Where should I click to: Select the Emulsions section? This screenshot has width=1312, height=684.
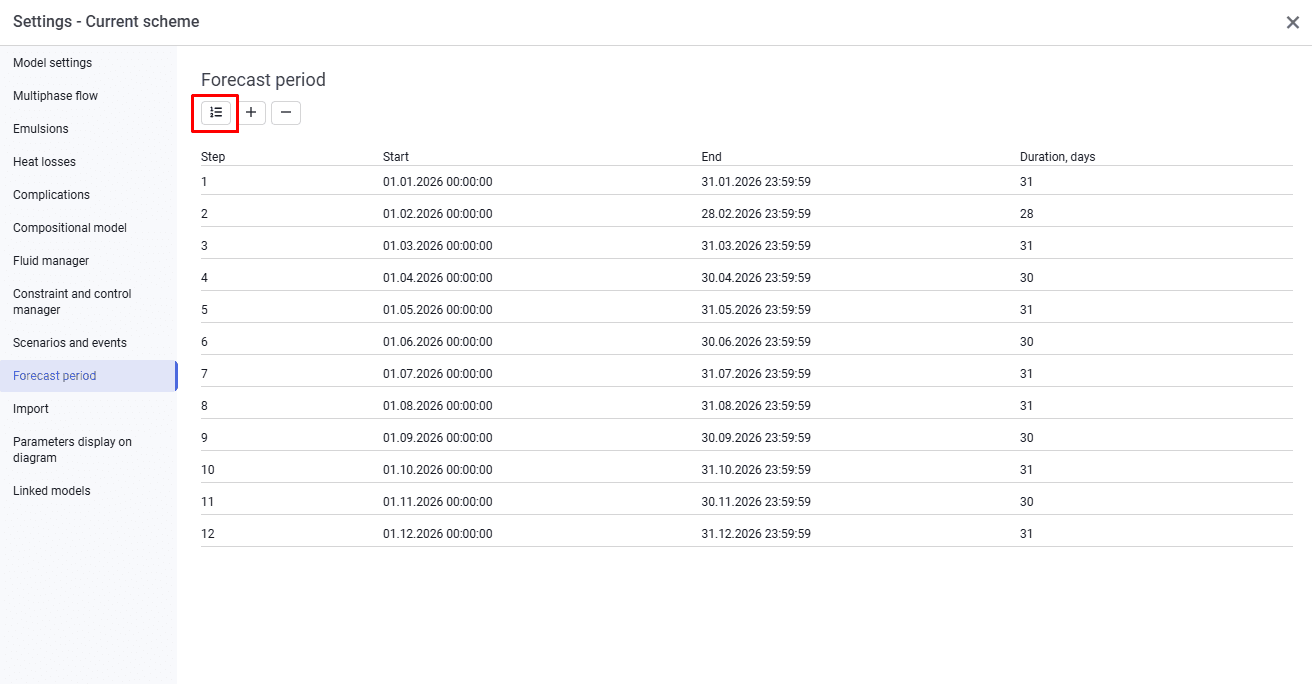click(41, 129)
